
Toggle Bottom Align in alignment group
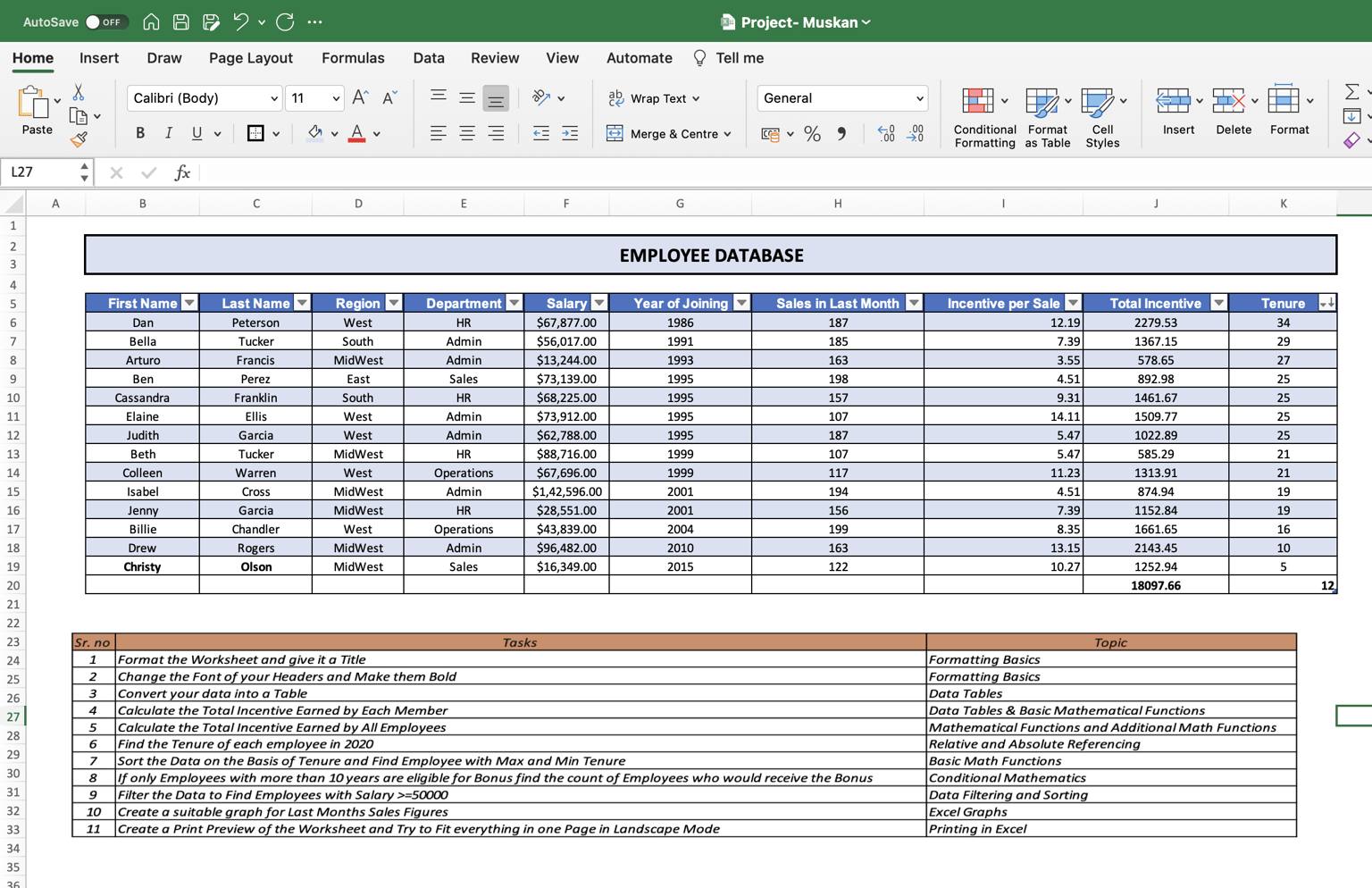(496, 97)
